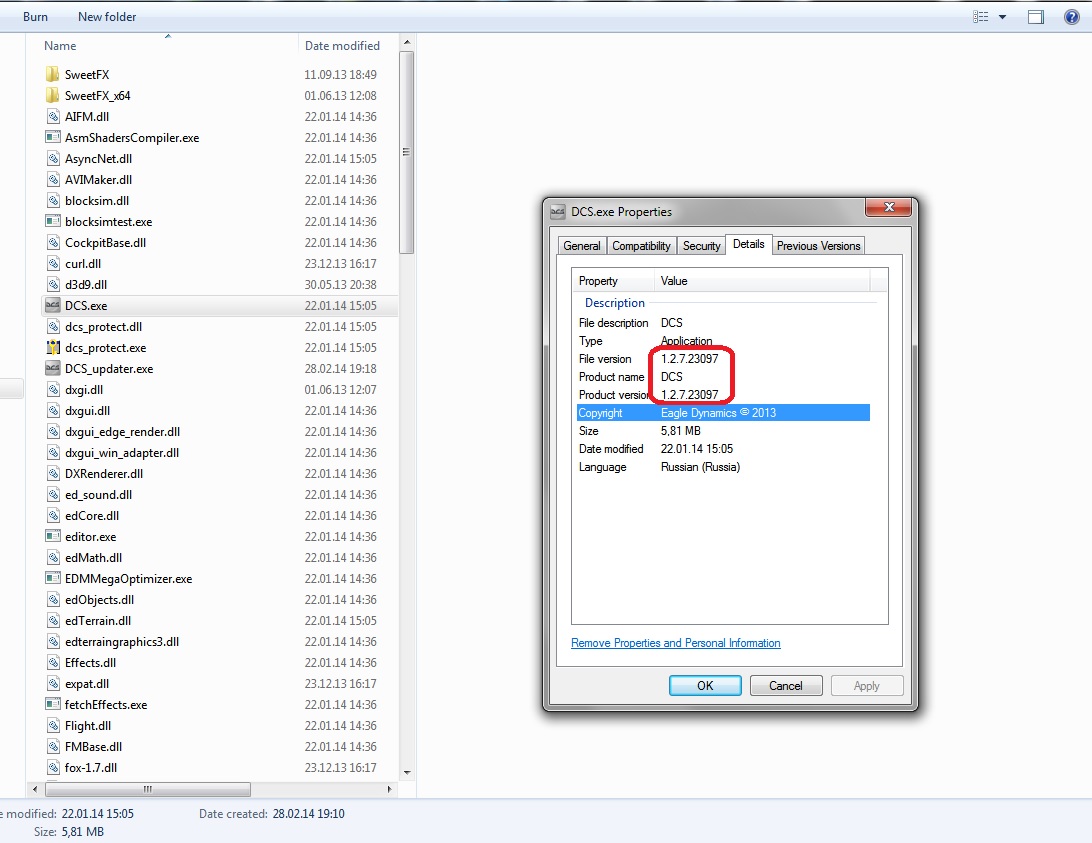This screenshot has width=1092, height=843.
Task: Click the fox-1.7.dll file icon
Action: coord(52,767)
